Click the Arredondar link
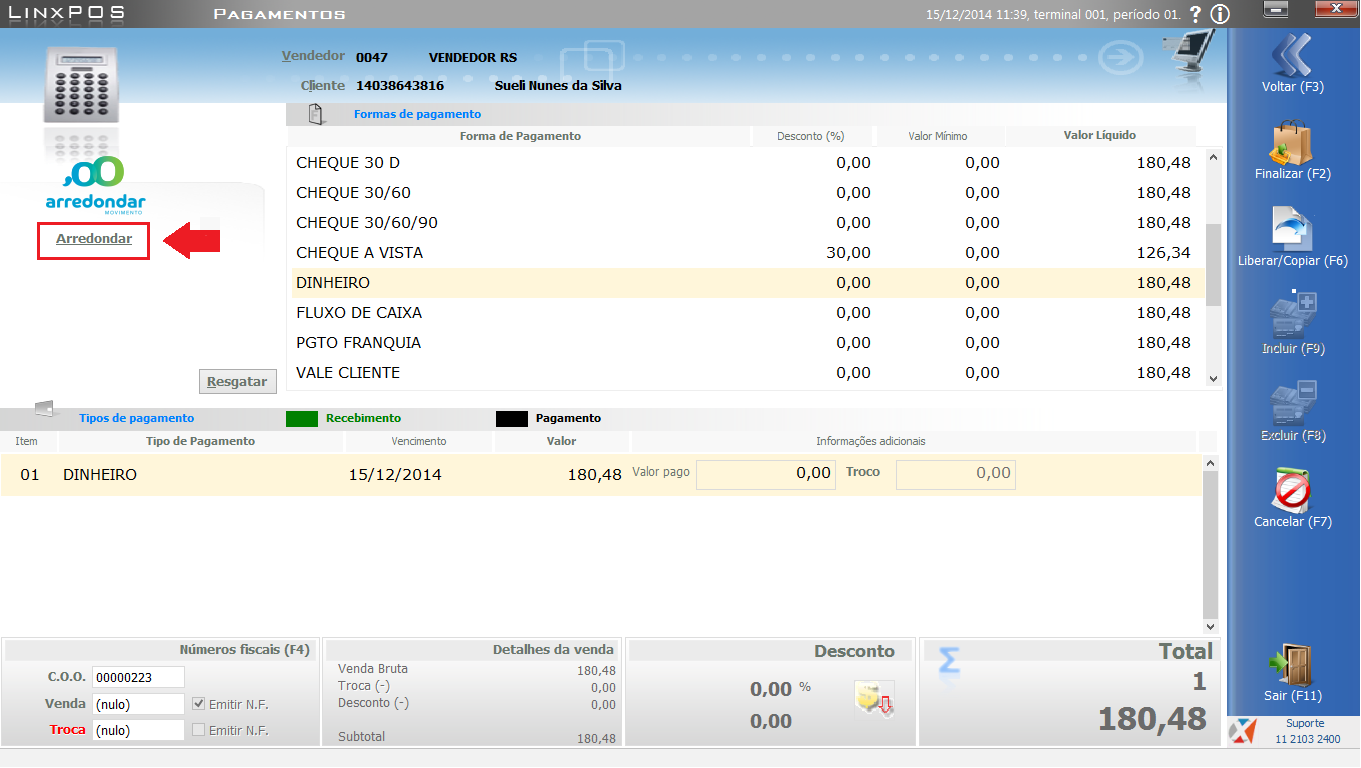The width and height of the screenshot is (1361, 768). (x=94, y=239)
